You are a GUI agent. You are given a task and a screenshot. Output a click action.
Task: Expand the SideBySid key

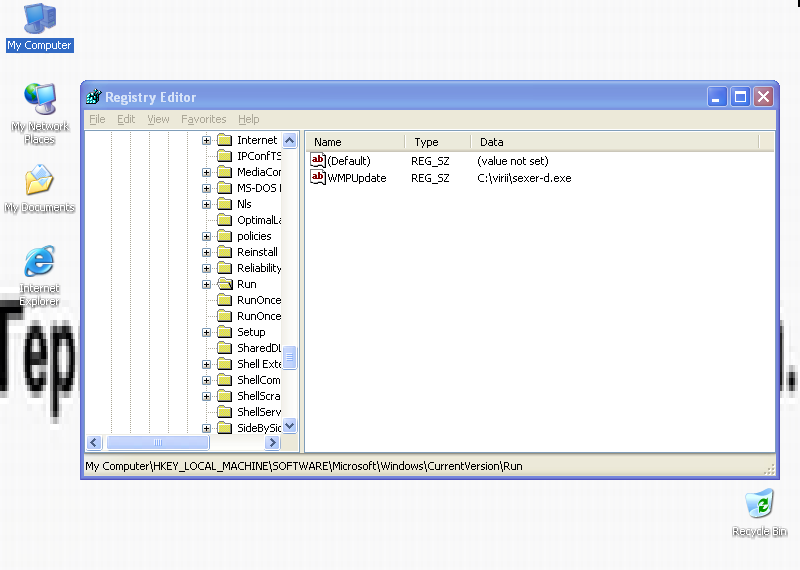pyautogui.click(x=206, y=428)
